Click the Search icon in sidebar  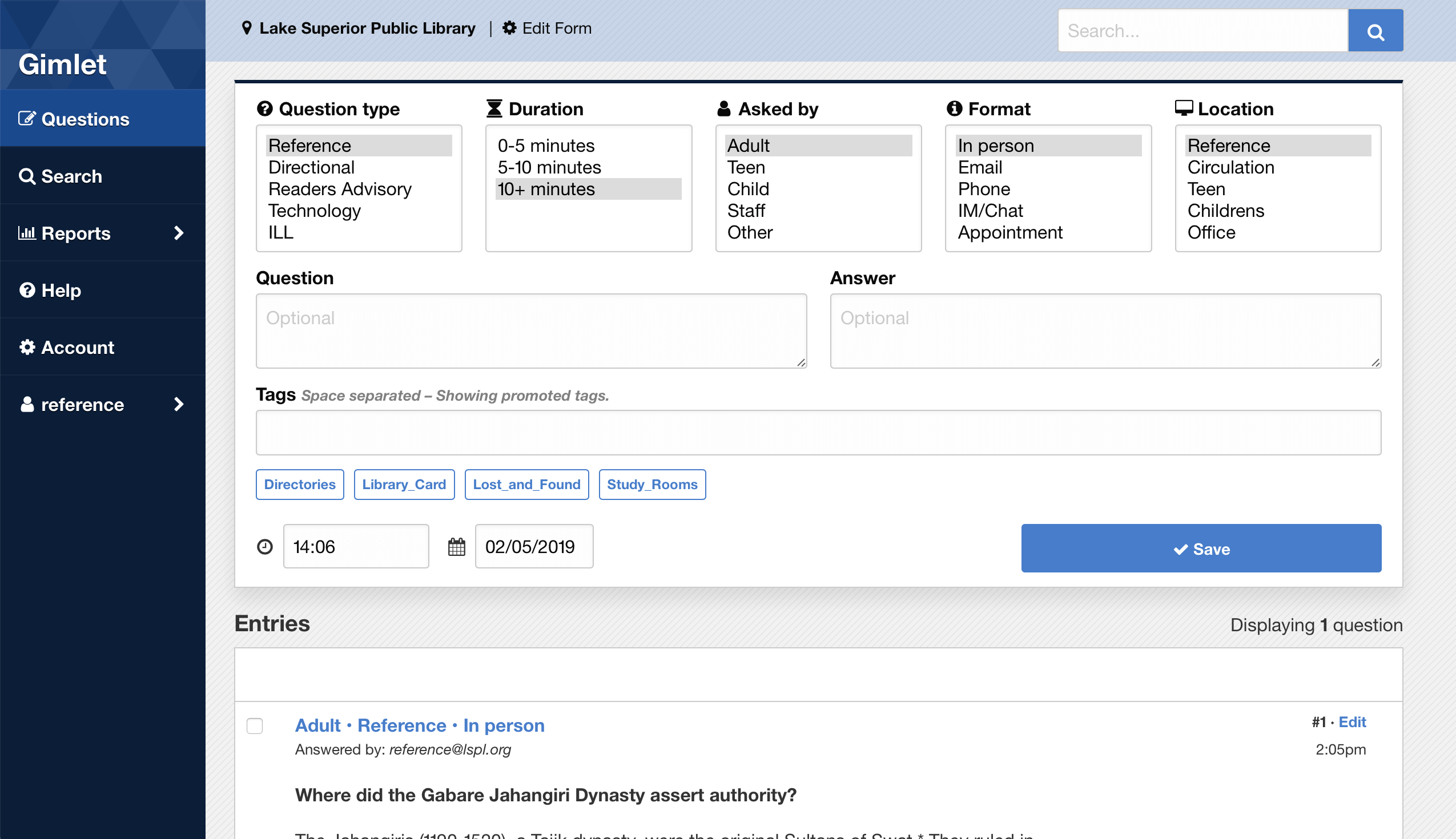(26, 176)
